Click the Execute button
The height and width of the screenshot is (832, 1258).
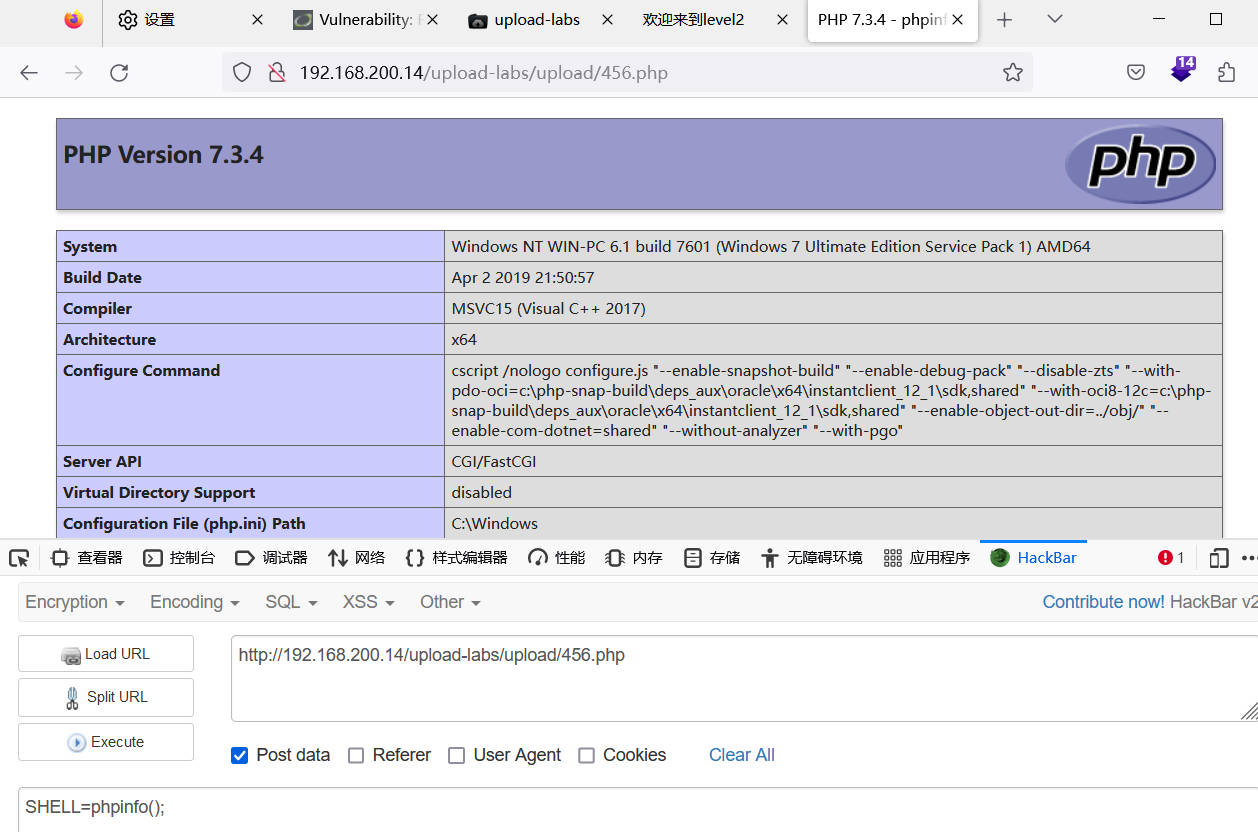tap(106, 742)
